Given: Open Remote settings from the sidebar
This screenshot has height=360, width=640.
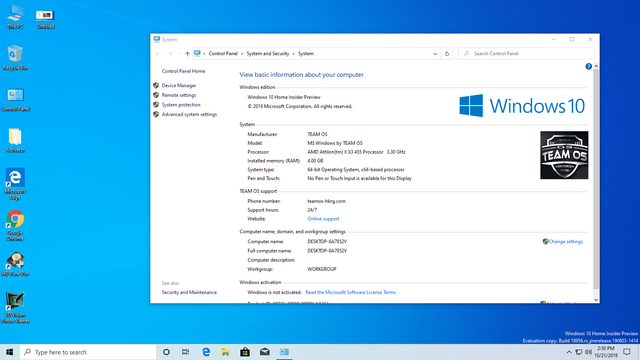Looking at the screenshot, I should (179, 95).
